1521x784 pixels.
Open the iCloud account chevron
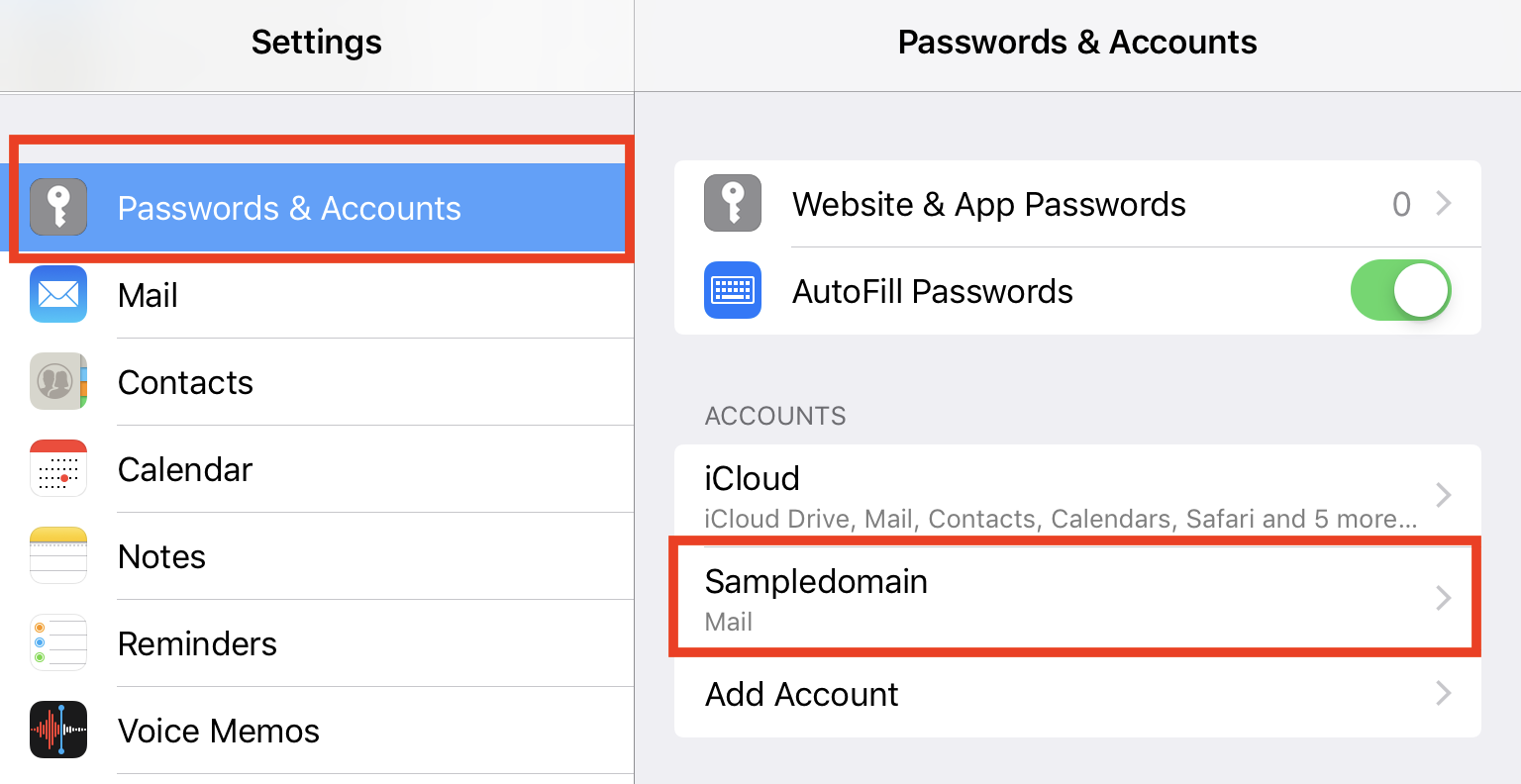[1444, 494]
